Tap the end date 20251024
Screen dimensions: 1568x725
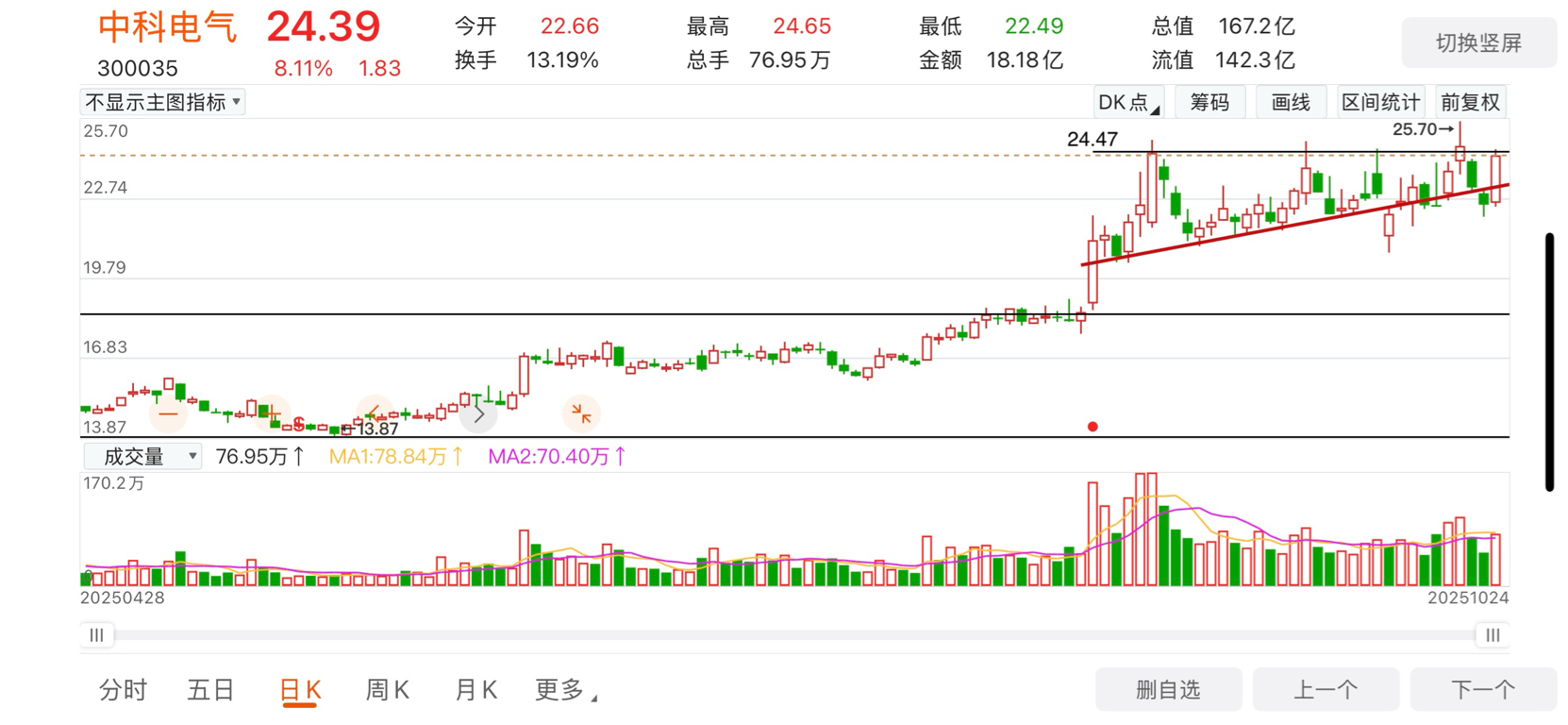pyautogui.click(x=1468, y=598)
